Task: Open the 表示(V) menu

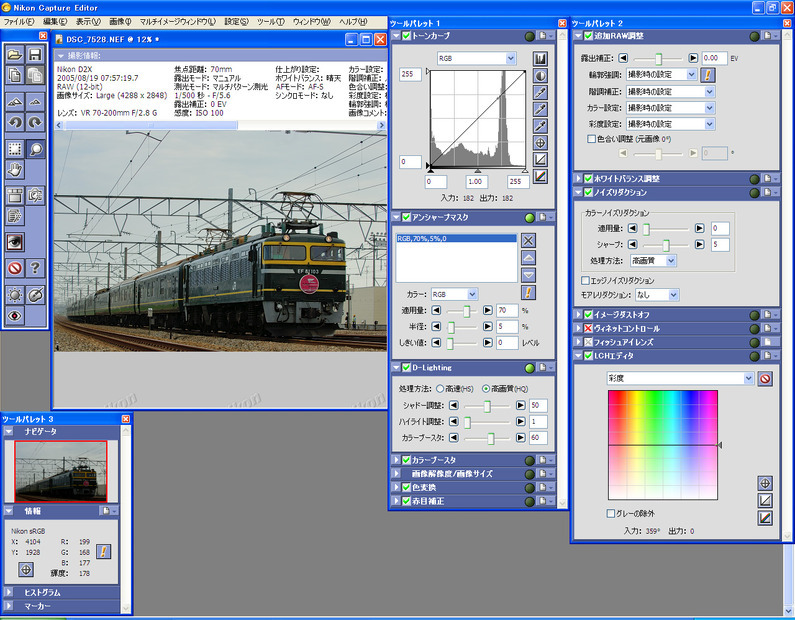Action: tap(88, 22)
